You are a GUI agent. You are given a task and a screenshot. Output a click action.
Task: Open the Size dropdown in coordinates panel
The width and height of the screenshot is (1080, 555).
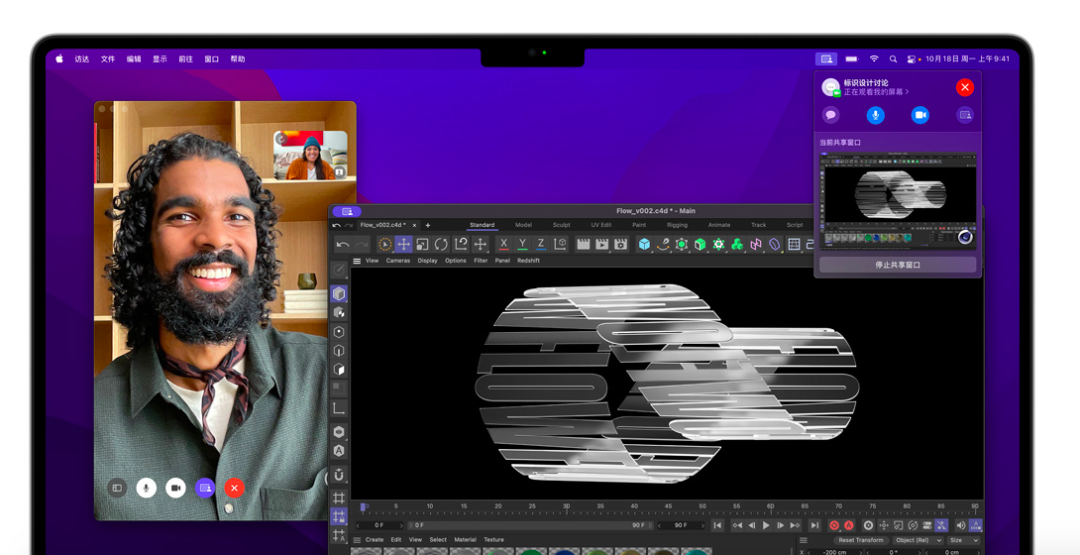tap(961, 540)
